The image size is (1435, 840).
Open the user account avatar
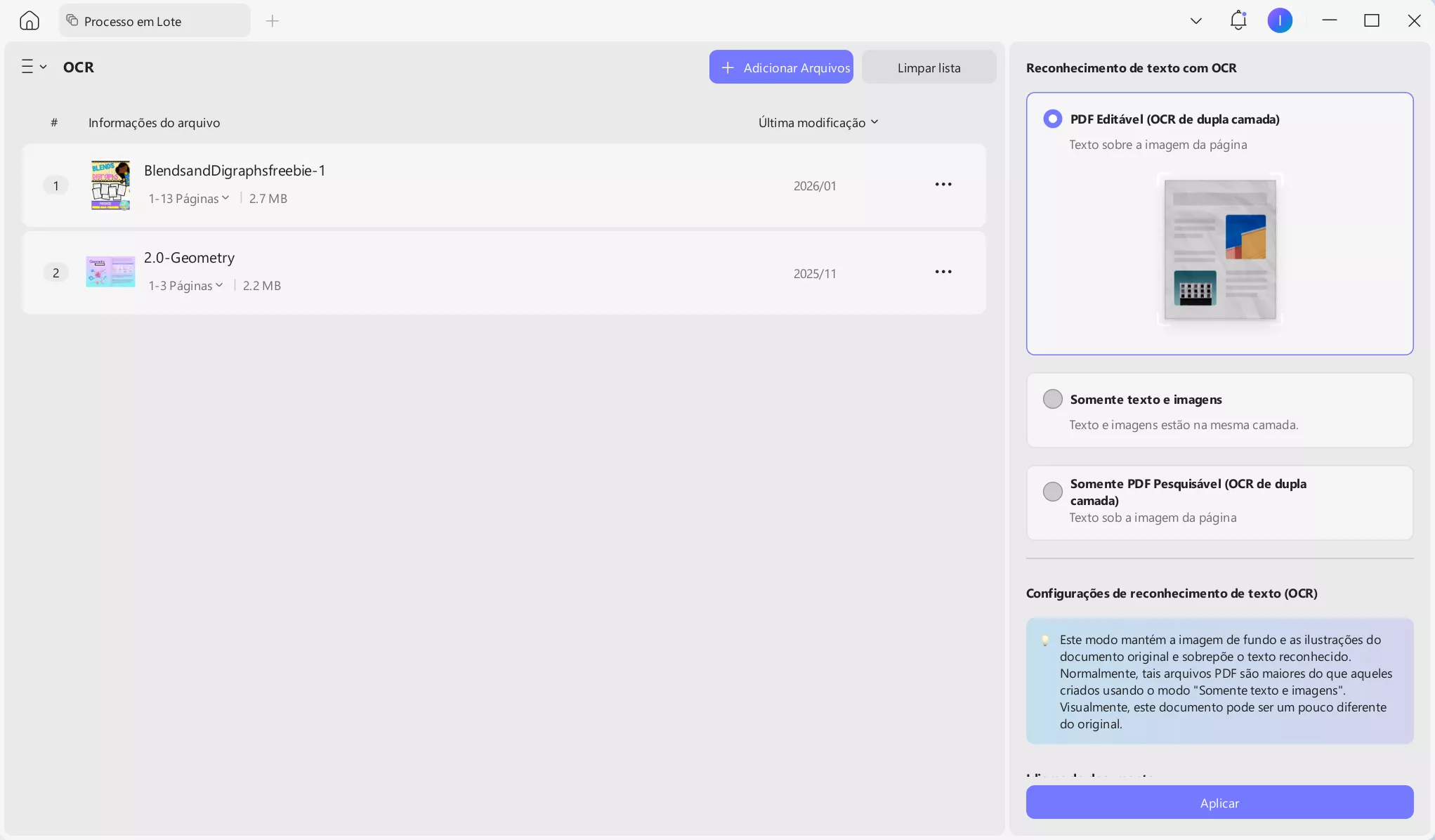pyautogui.click(x=1279, y=20)
